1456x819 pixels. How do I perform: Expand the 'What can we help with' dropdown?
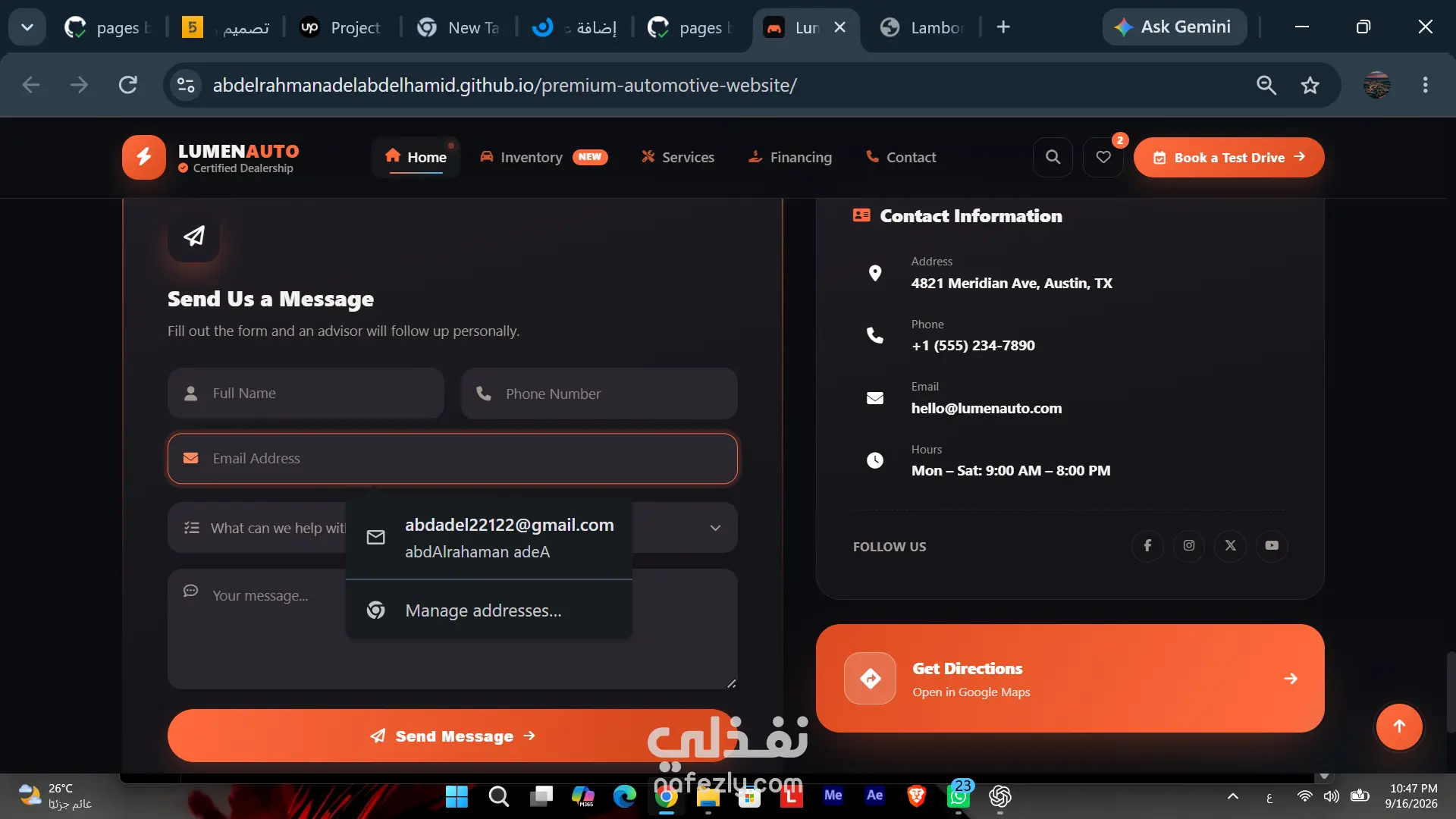click(715, 528)
